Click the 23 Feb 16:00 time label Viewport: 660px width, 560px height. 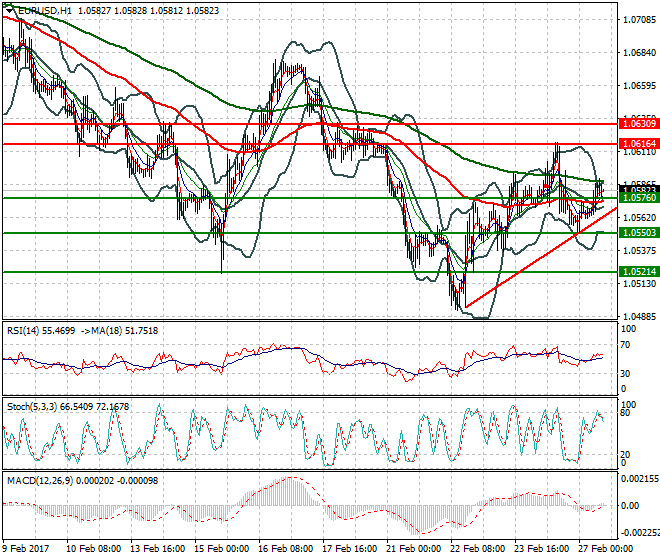542,549
